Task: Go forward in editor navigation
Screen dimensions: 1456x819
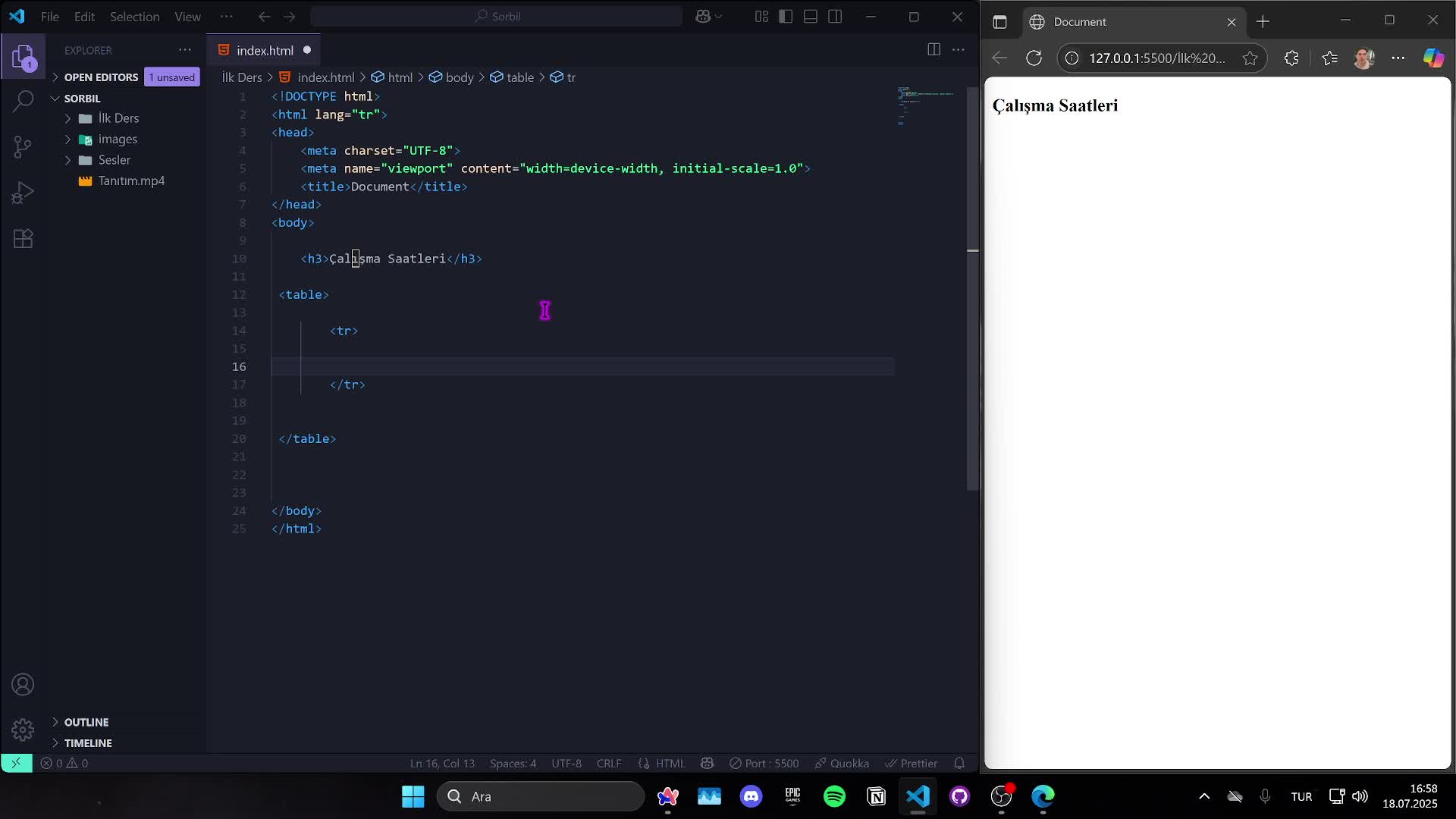Action: [289, 17]
